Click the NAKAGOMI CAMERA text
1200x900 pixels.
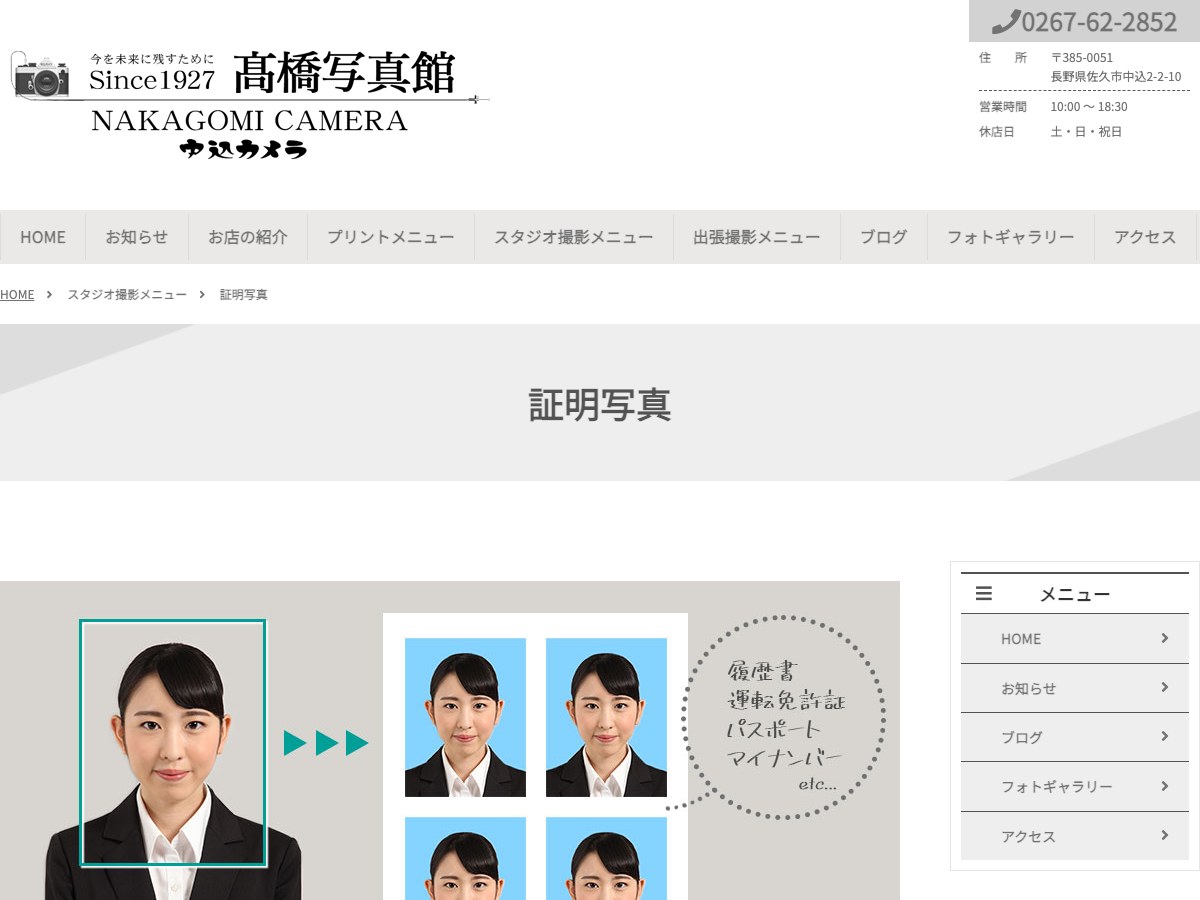[250, 121]
